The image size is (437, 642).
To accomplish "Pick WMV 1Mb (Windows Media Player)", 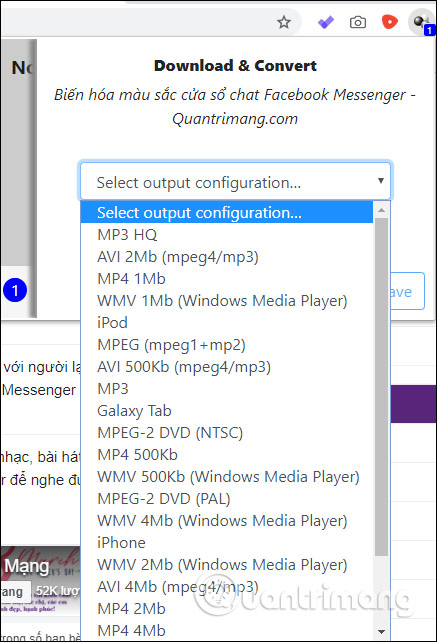I will point(227,301).
